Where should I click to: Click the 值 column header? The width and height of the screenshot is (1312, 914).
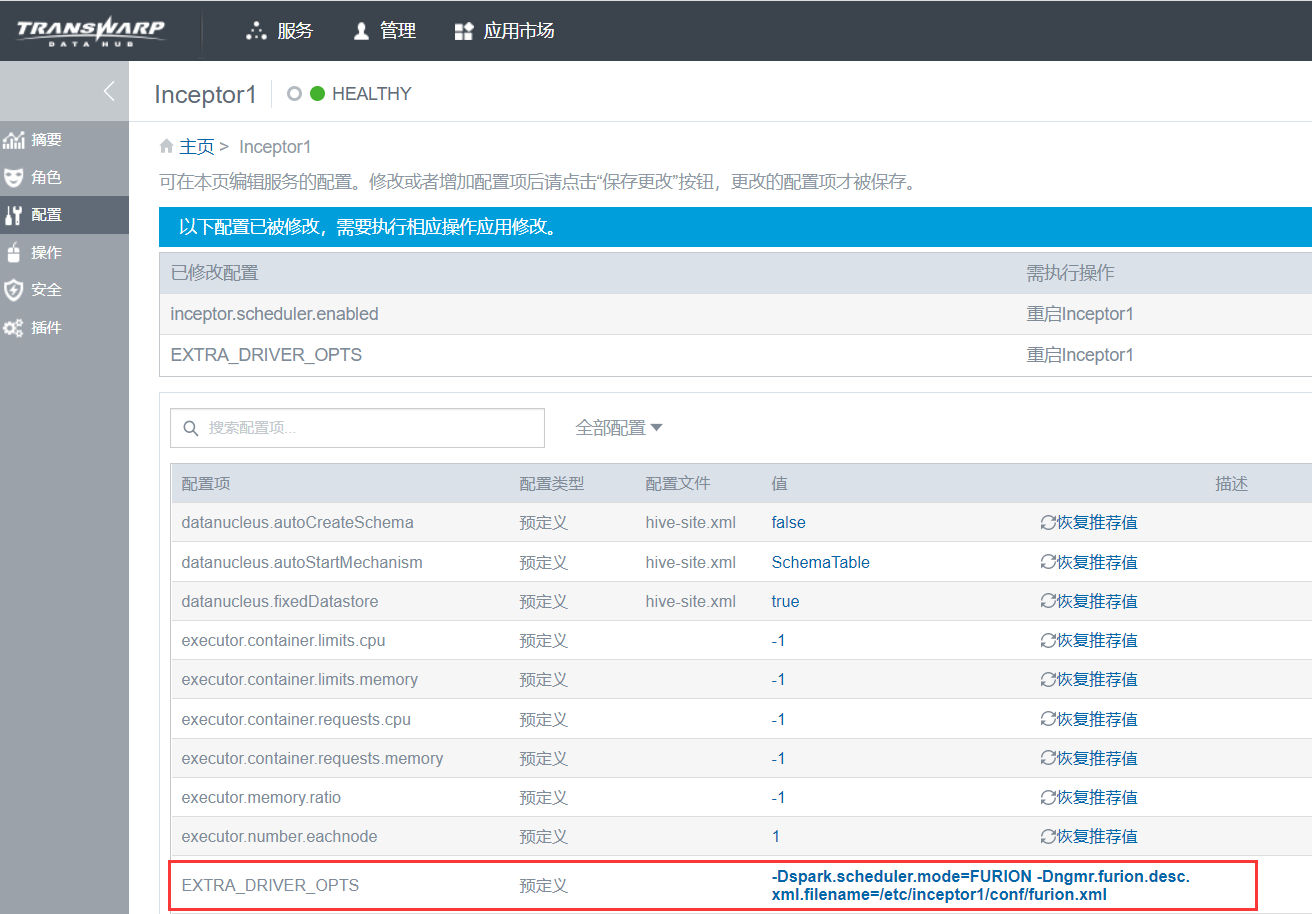click(x=779, y=484)
